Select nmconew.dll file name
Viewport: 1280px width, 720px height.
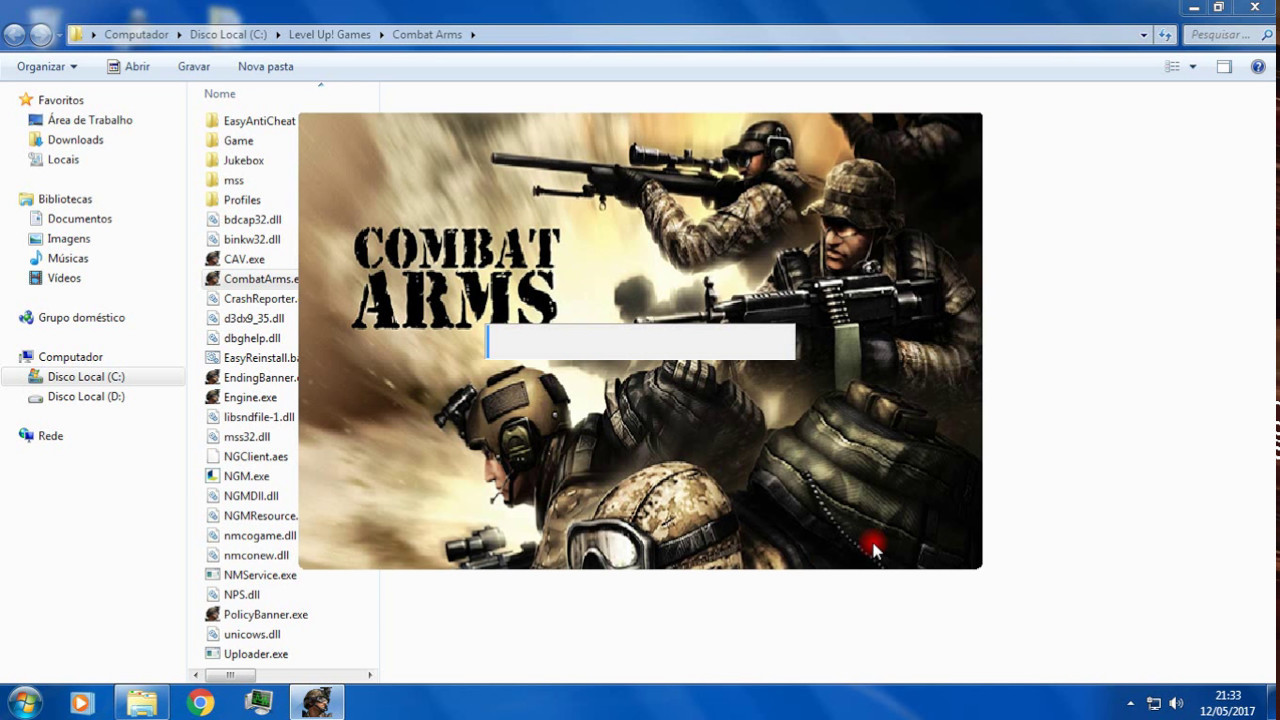tap(256, 556)
